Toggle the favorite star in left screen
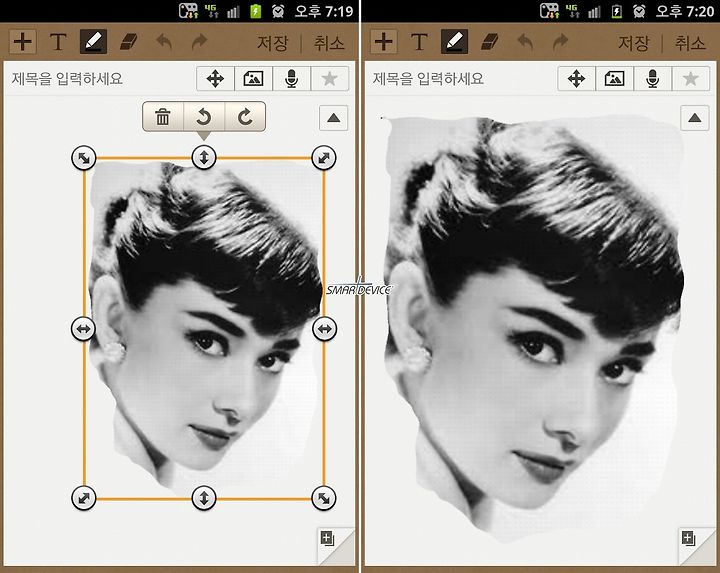720x573 pixels. click(330, 79)
